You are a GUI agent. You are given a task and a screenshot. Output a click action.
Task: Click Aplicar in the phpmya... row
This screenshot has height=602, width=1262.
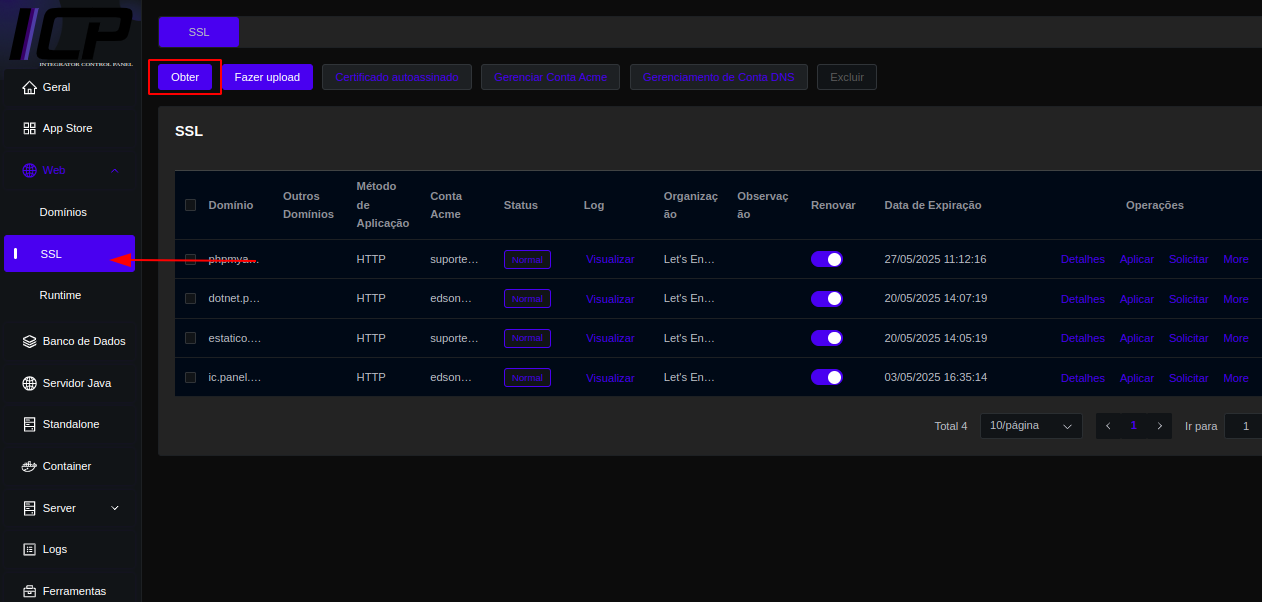[x=1137, y=260]
